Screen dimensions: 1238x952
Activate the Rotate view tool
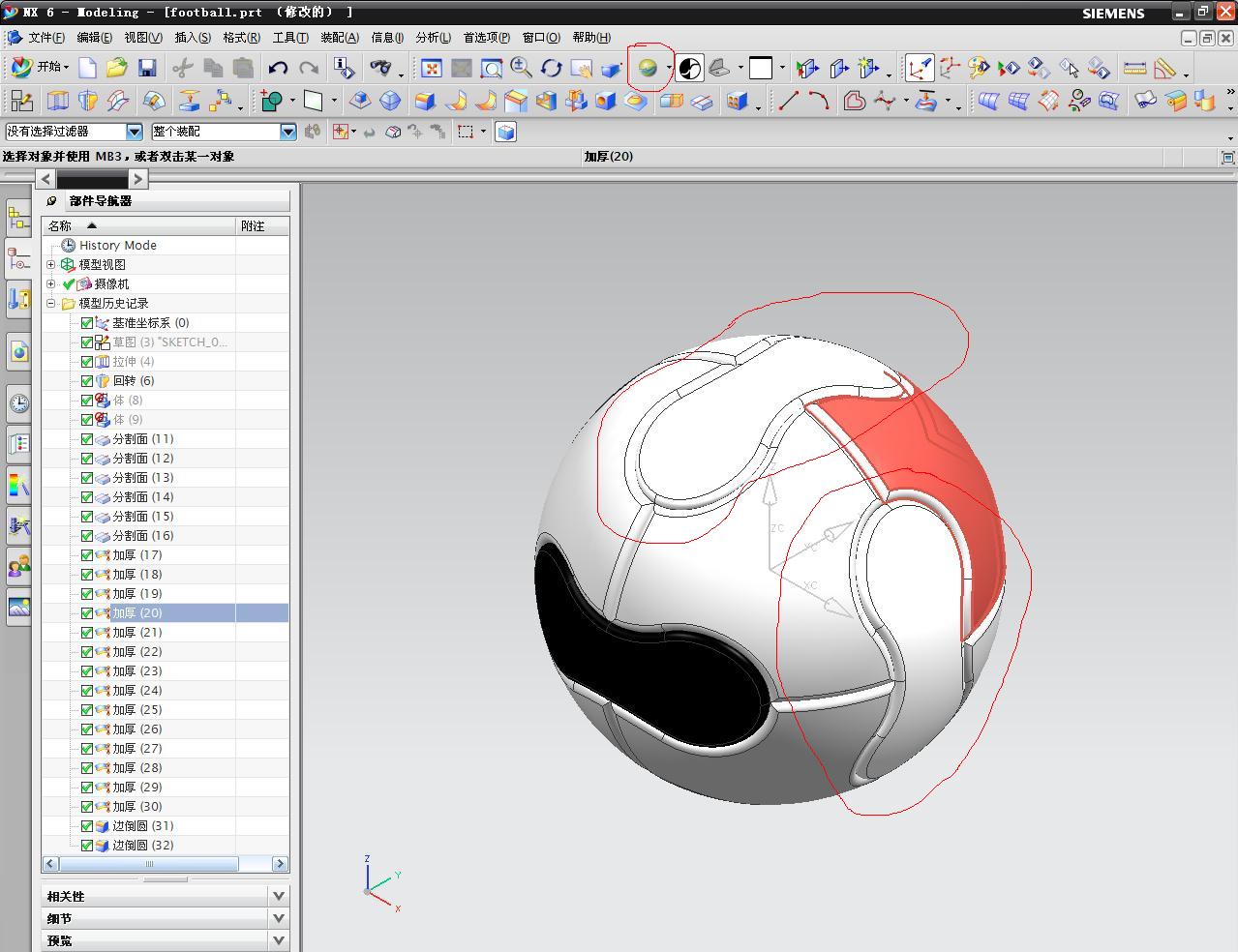pyautogui.click(x=552, y=68)
